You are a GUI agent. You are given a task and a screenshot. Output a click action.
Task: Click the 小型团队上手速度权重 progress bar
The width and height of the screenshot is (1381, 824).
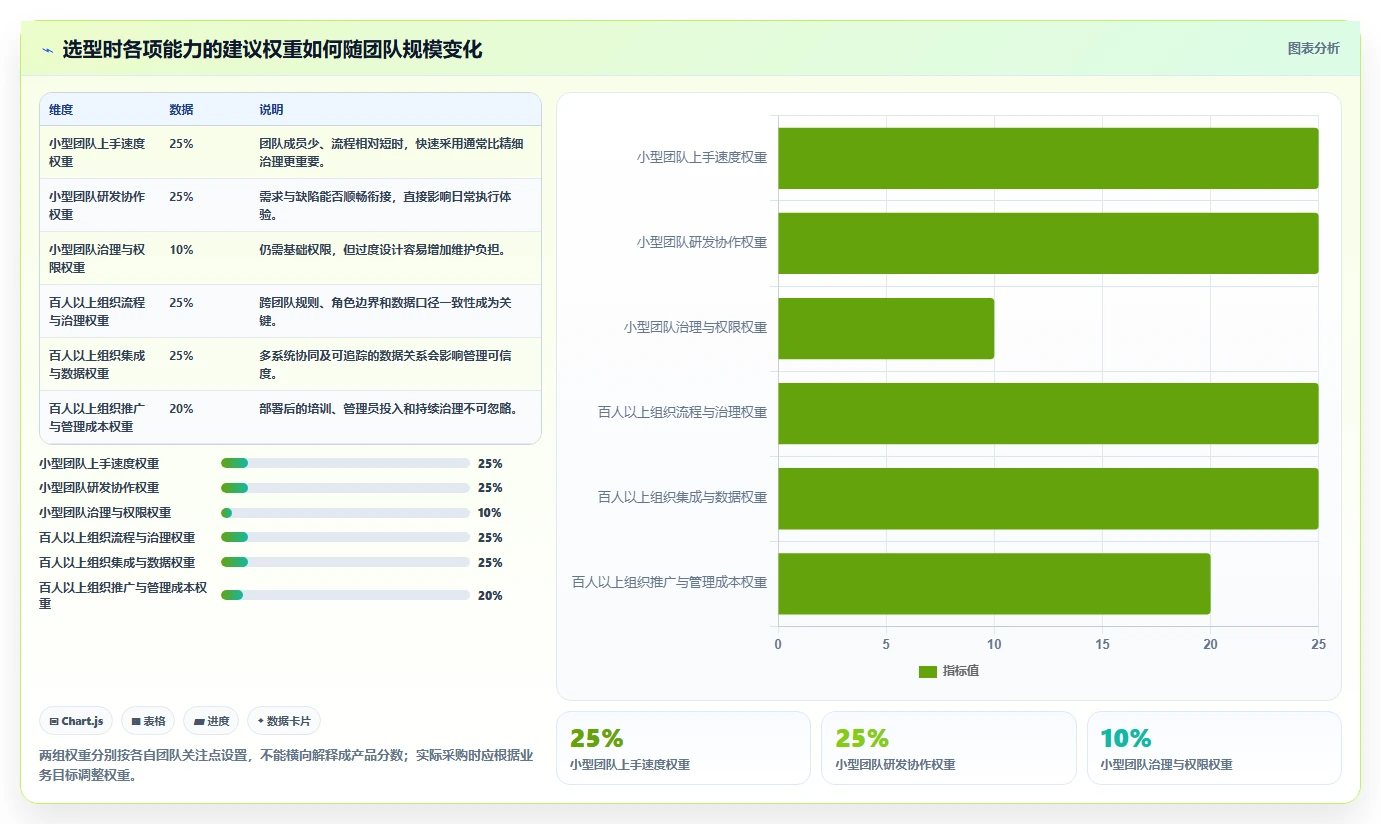[x=345, y=463]
